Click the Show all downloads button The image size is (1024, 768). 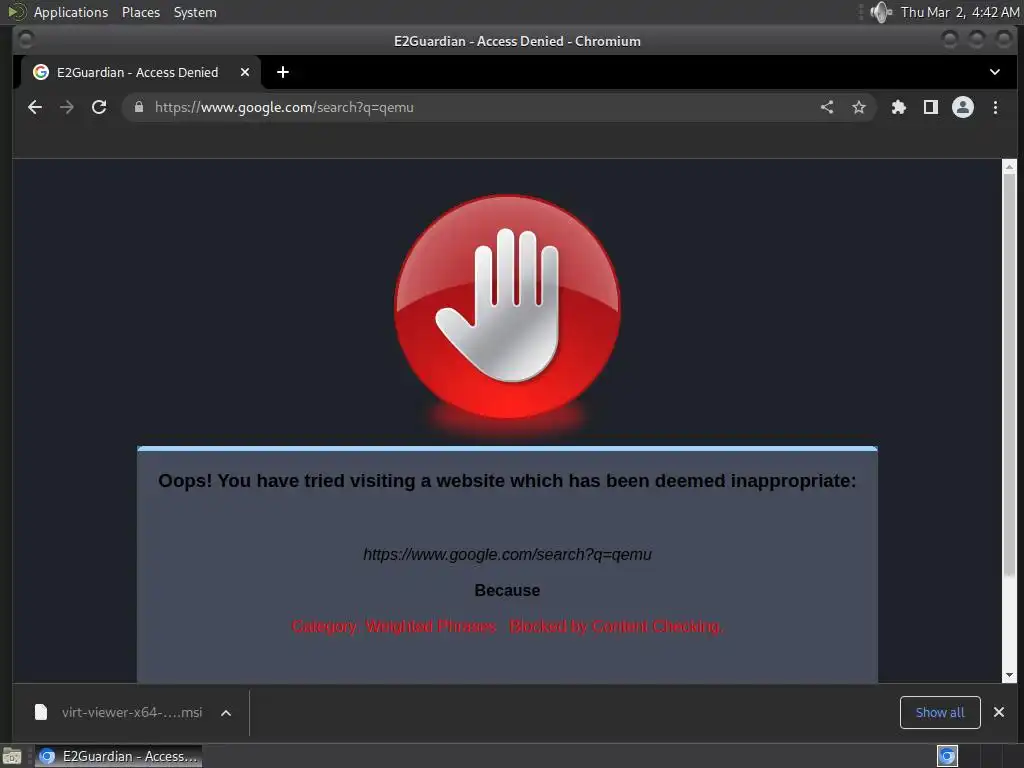940,712
